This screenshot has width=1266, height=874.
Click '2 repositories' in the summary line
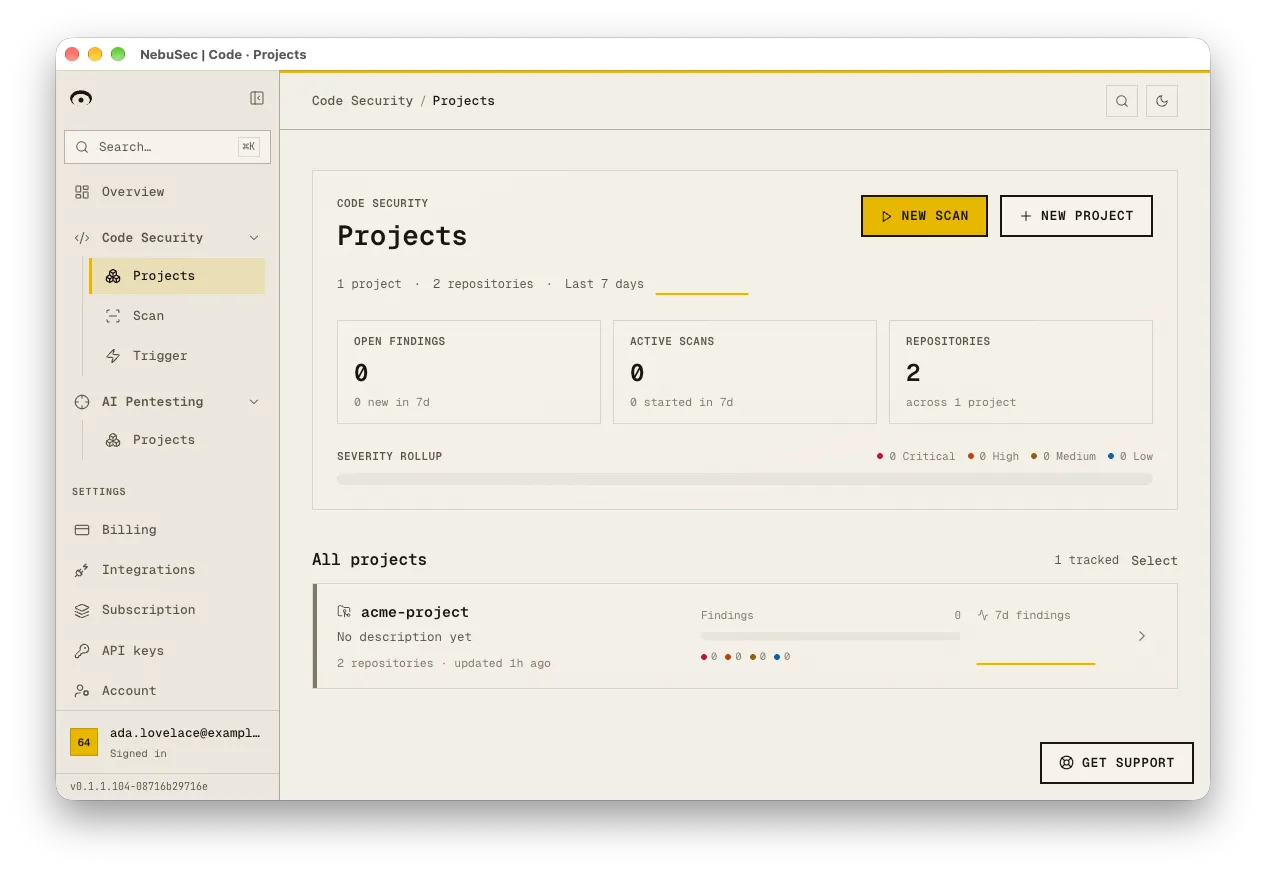tap(483, 284)
